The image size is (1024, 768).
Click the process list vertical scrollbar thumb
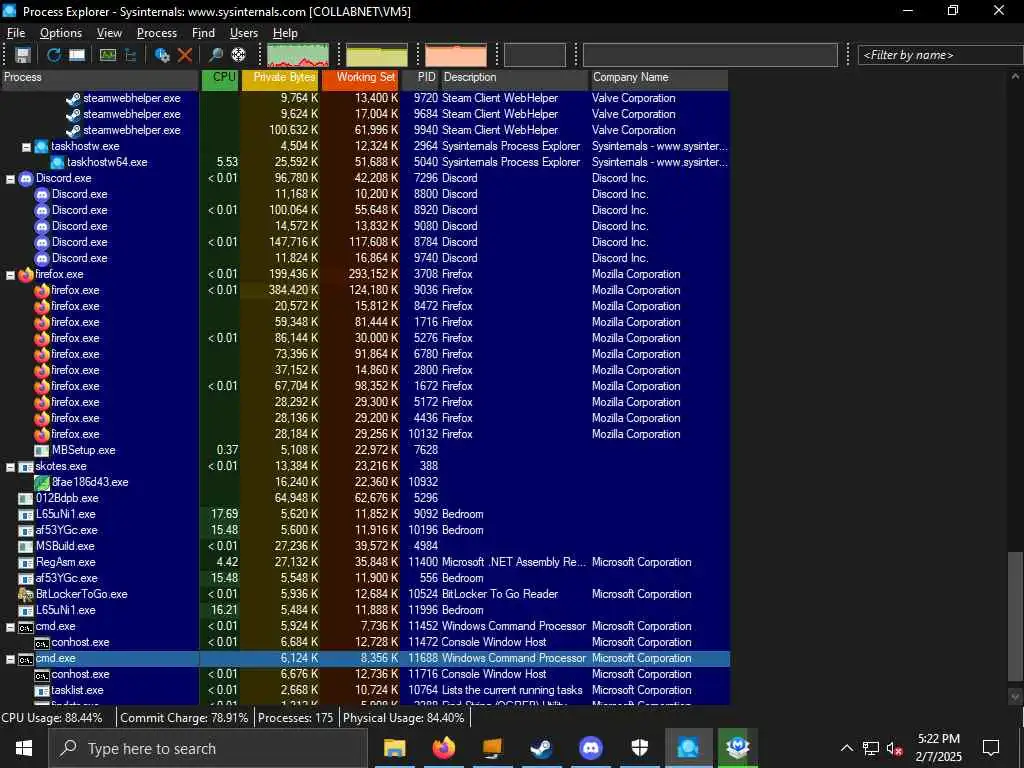pyautogui.click(x=1015, y=618)
